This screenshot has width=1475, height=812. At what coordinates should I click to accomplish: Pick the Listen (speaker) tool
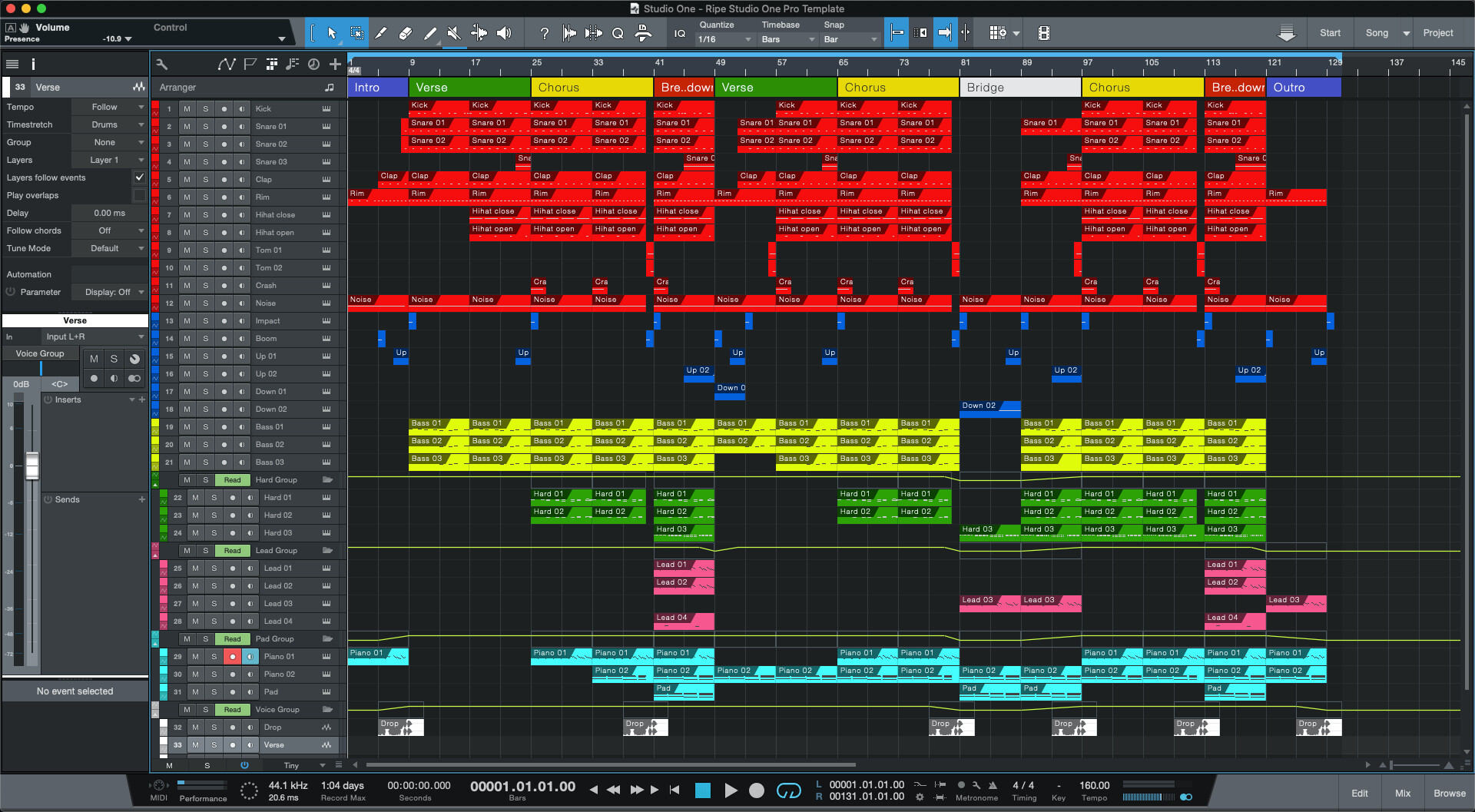504,33
